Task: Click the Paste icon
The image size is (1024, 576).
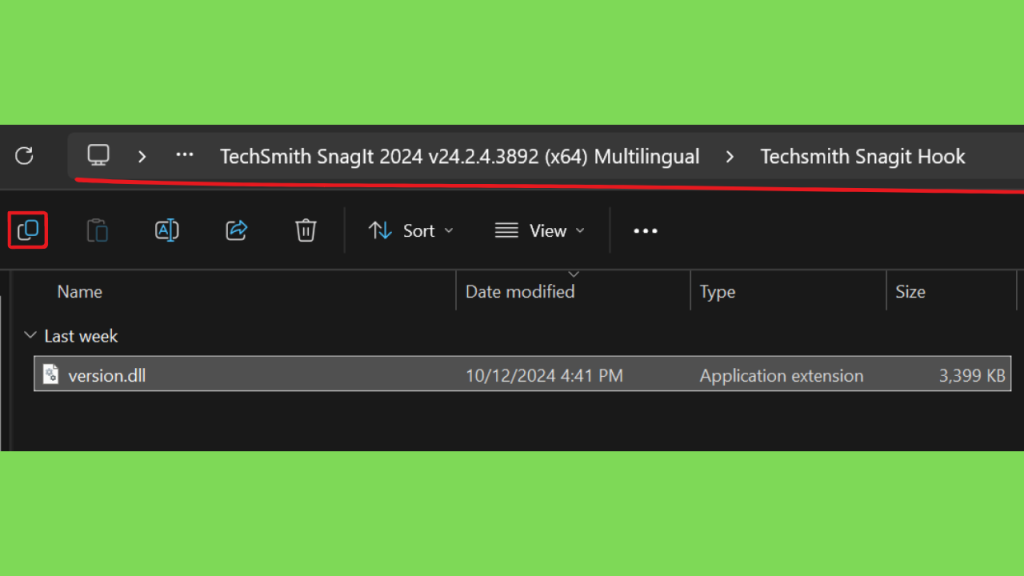Action: coord(97,231)
